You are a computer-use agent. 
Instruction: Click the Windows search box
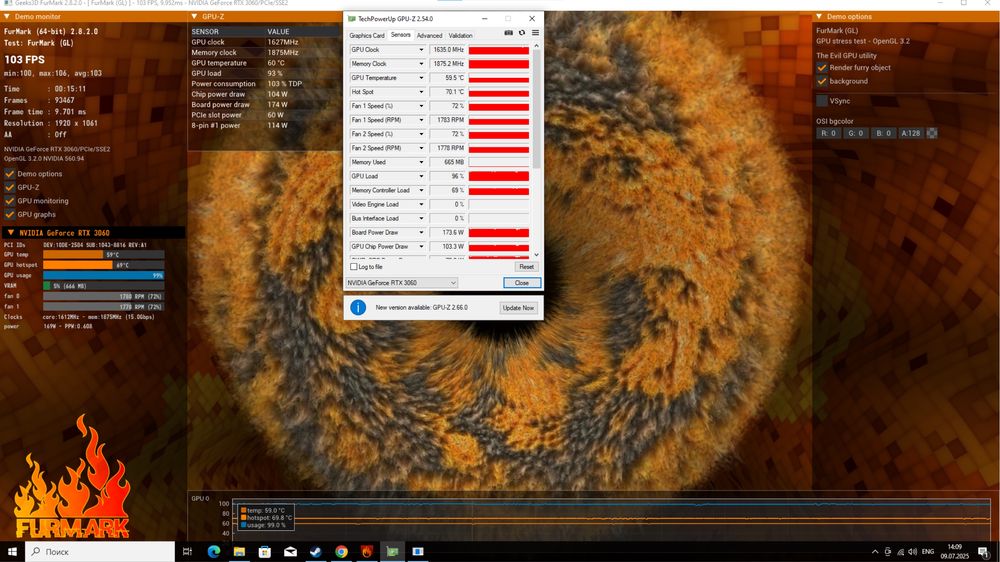click(99, 551)
